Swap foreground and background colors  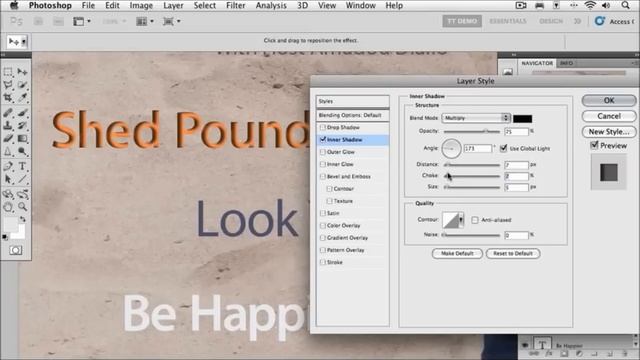click(22, 220)
